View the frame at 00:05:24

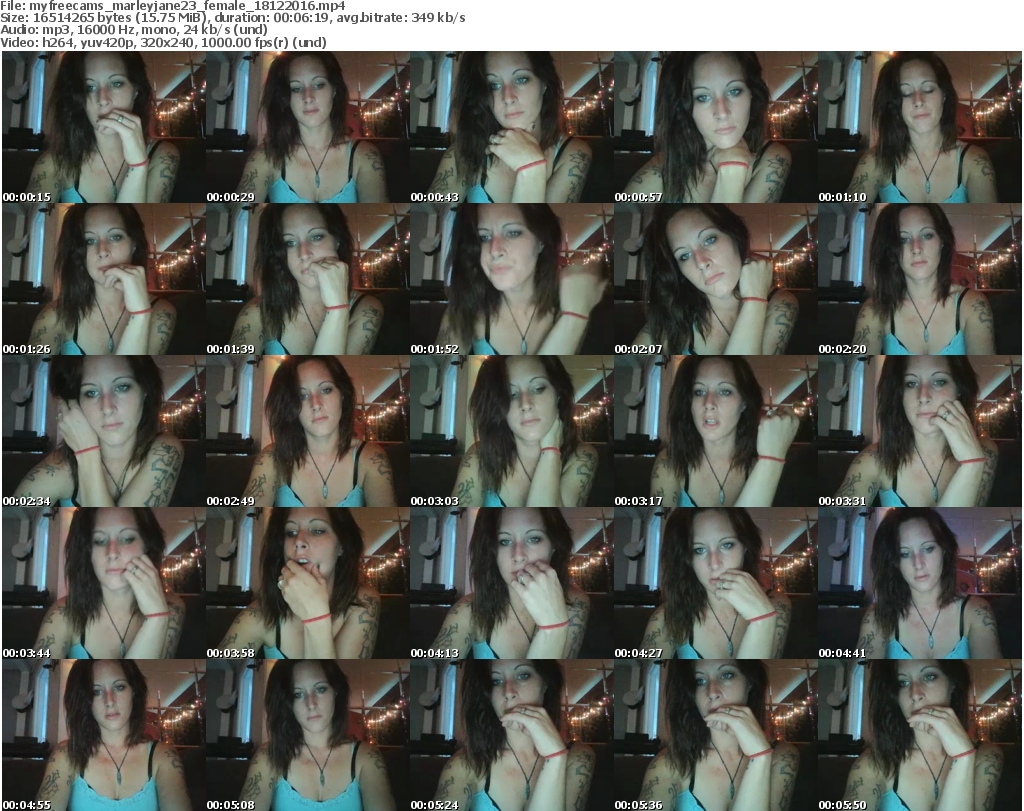tap(512, 735)
